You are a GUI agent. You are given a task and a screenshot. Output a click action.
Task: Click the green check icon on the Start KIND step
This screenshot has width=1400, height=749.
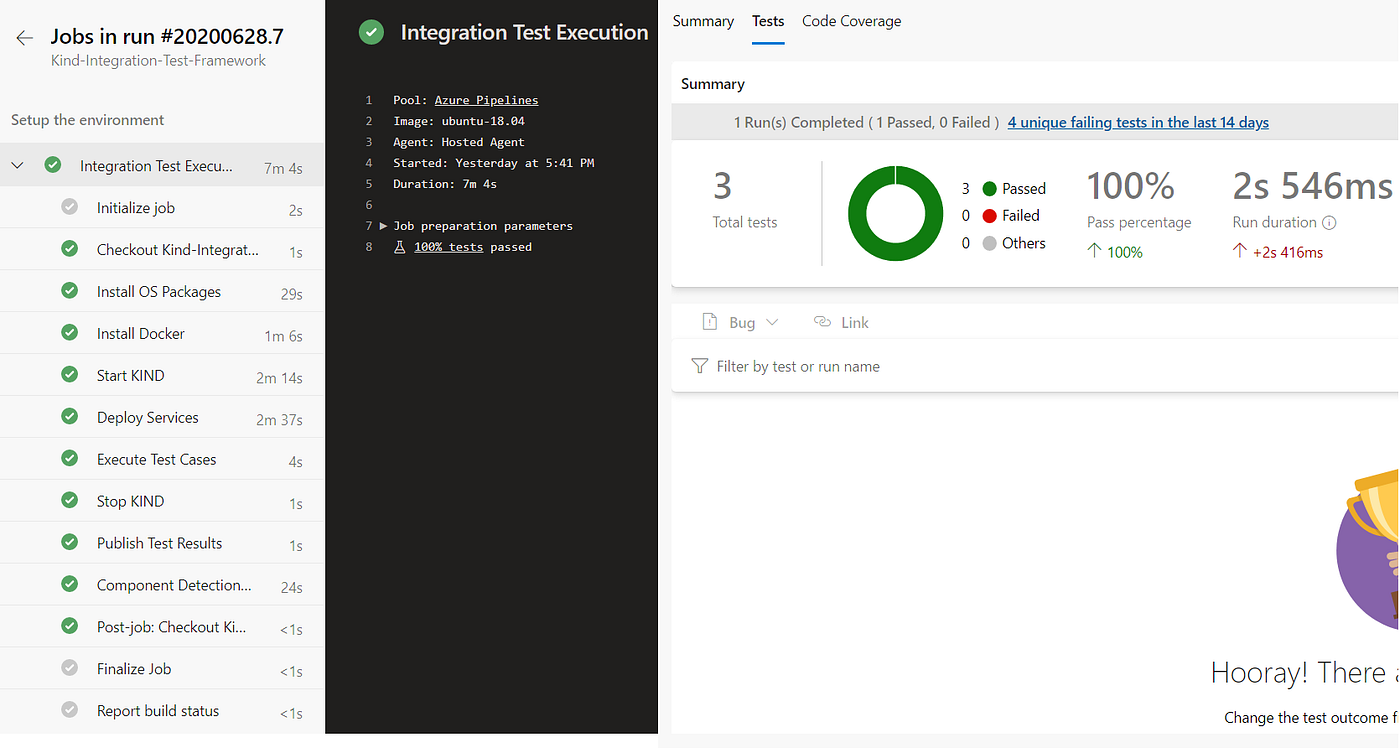tap(69, 375)
